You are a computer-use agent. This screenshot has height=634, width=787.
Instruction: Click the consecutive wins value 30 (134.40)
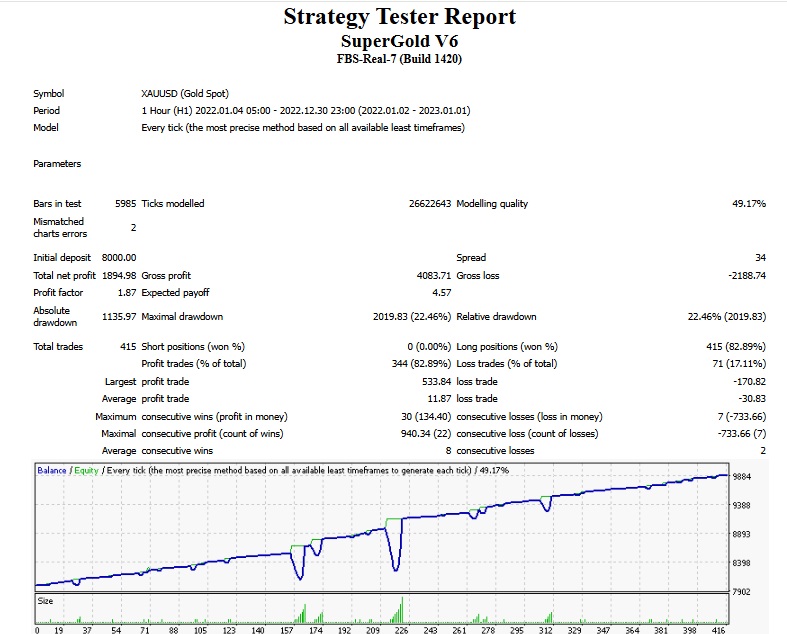tap(426, 417)
